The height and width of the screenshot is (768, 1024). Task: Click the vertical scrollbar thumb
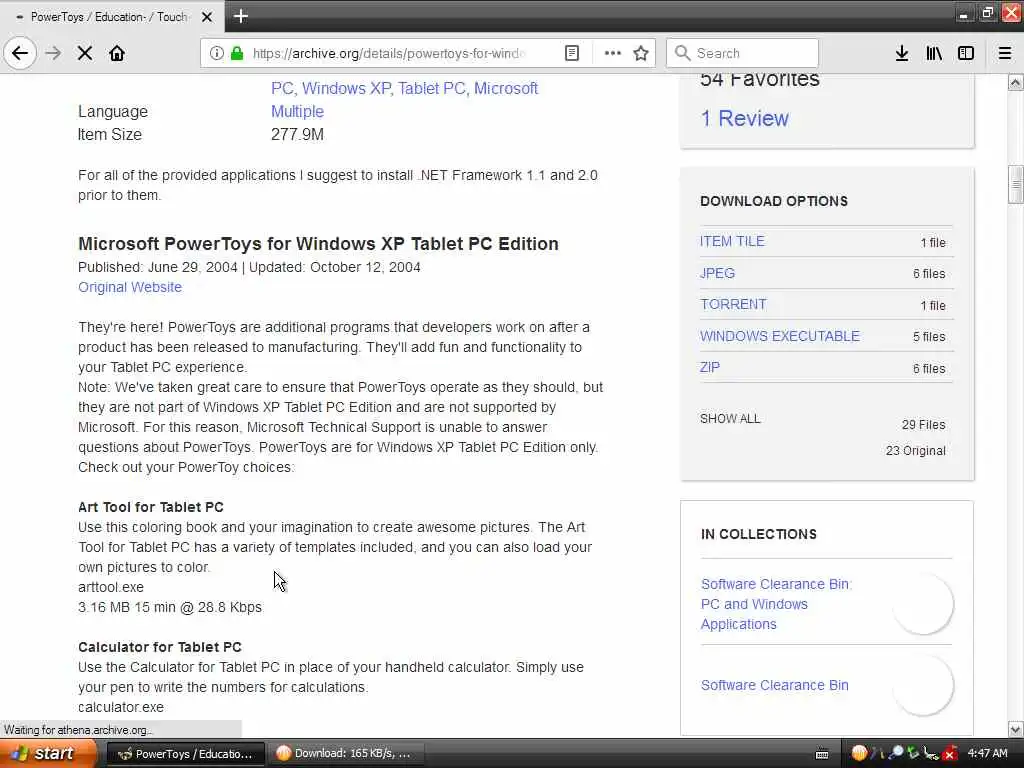pyautogui.click(x=1016, y=185)
